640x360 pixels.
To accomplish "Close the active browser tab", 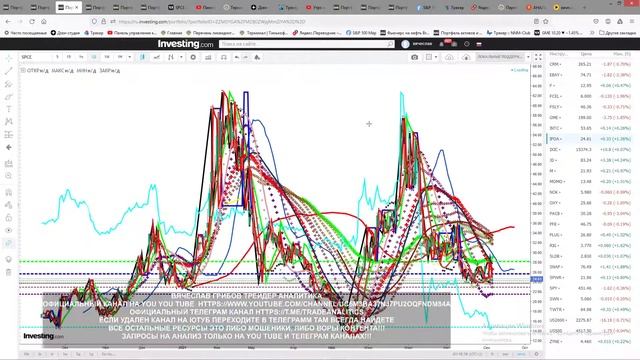I will point(76,7).
